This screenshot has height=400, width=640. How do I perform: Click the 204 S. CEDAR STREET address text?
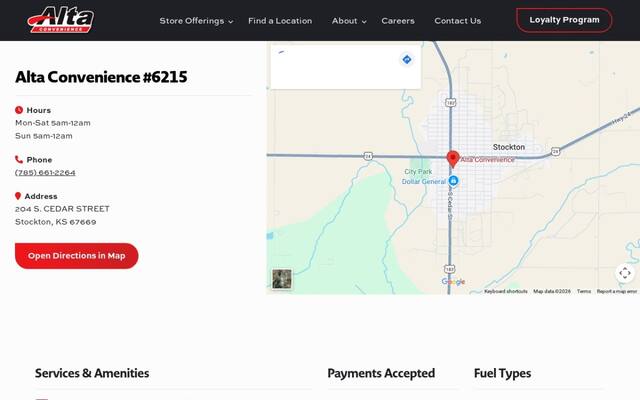tap(62, 209)
